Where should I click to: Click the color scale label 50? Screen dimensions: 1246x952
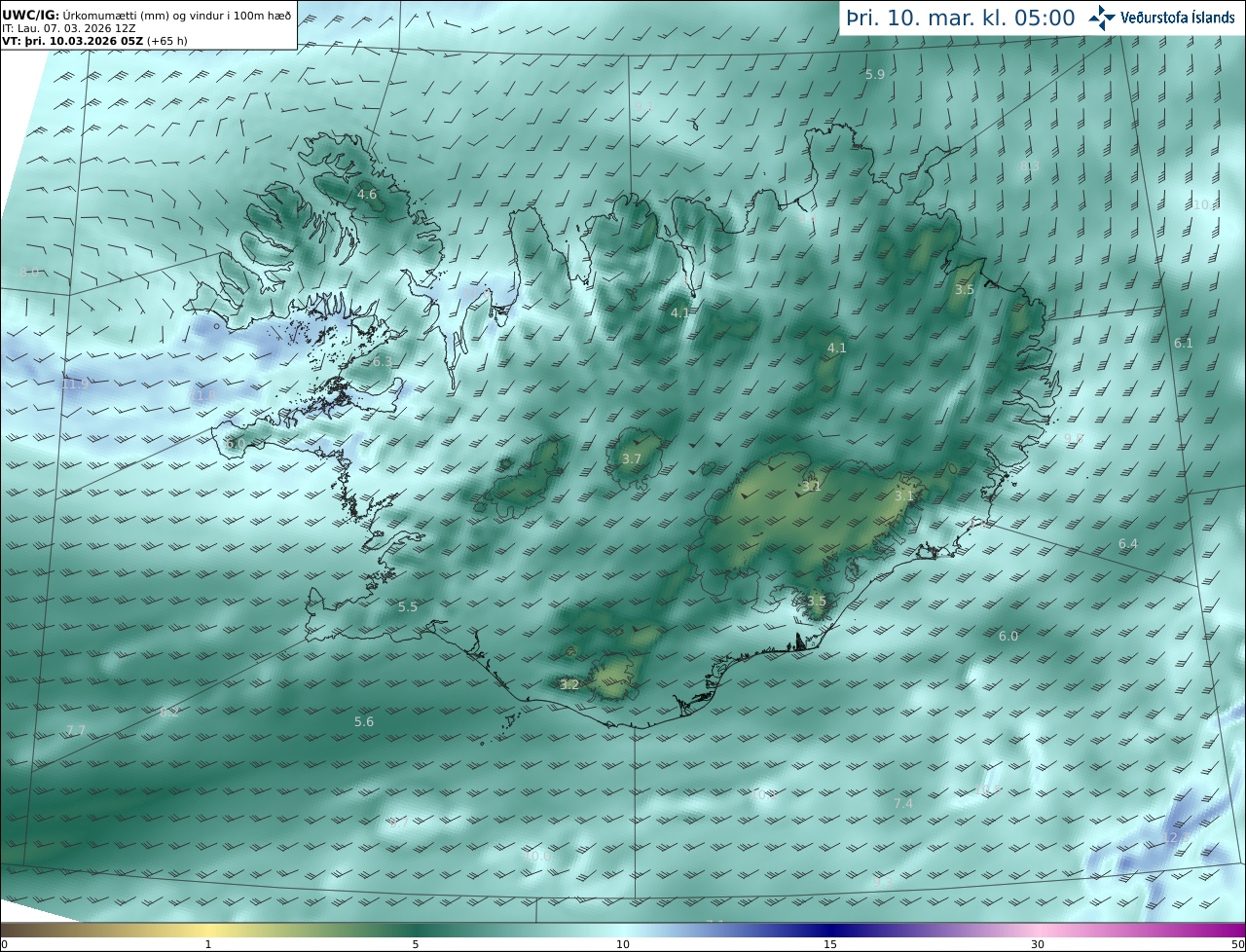1238,944
